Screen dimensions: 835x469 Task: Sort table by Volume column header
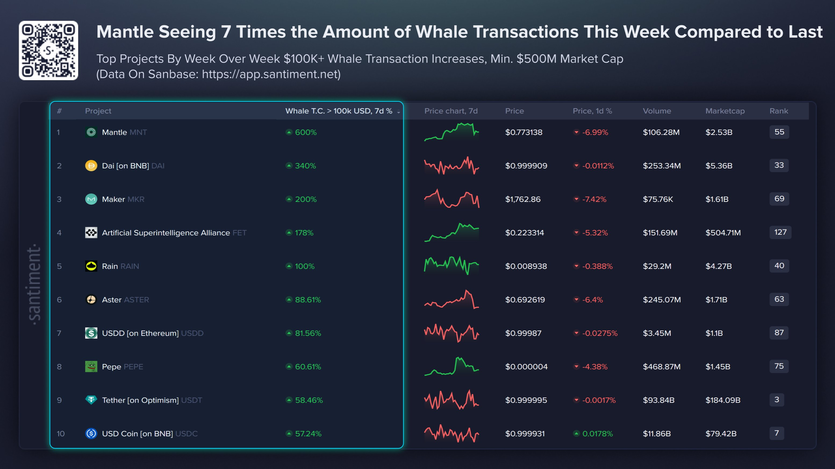coord(656,111)
